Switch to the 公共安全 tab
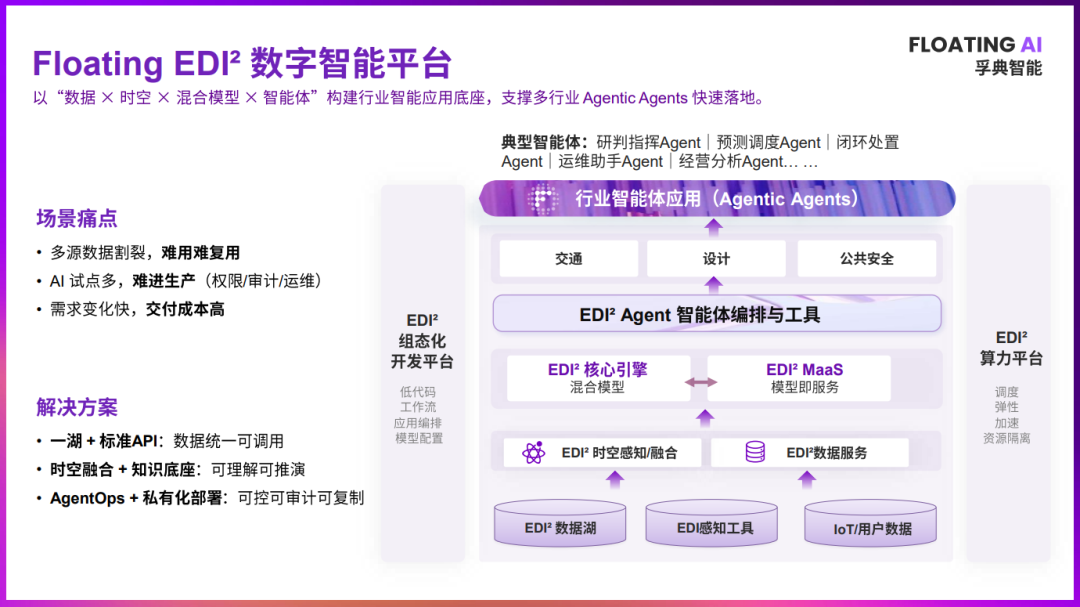 point(866,258)
